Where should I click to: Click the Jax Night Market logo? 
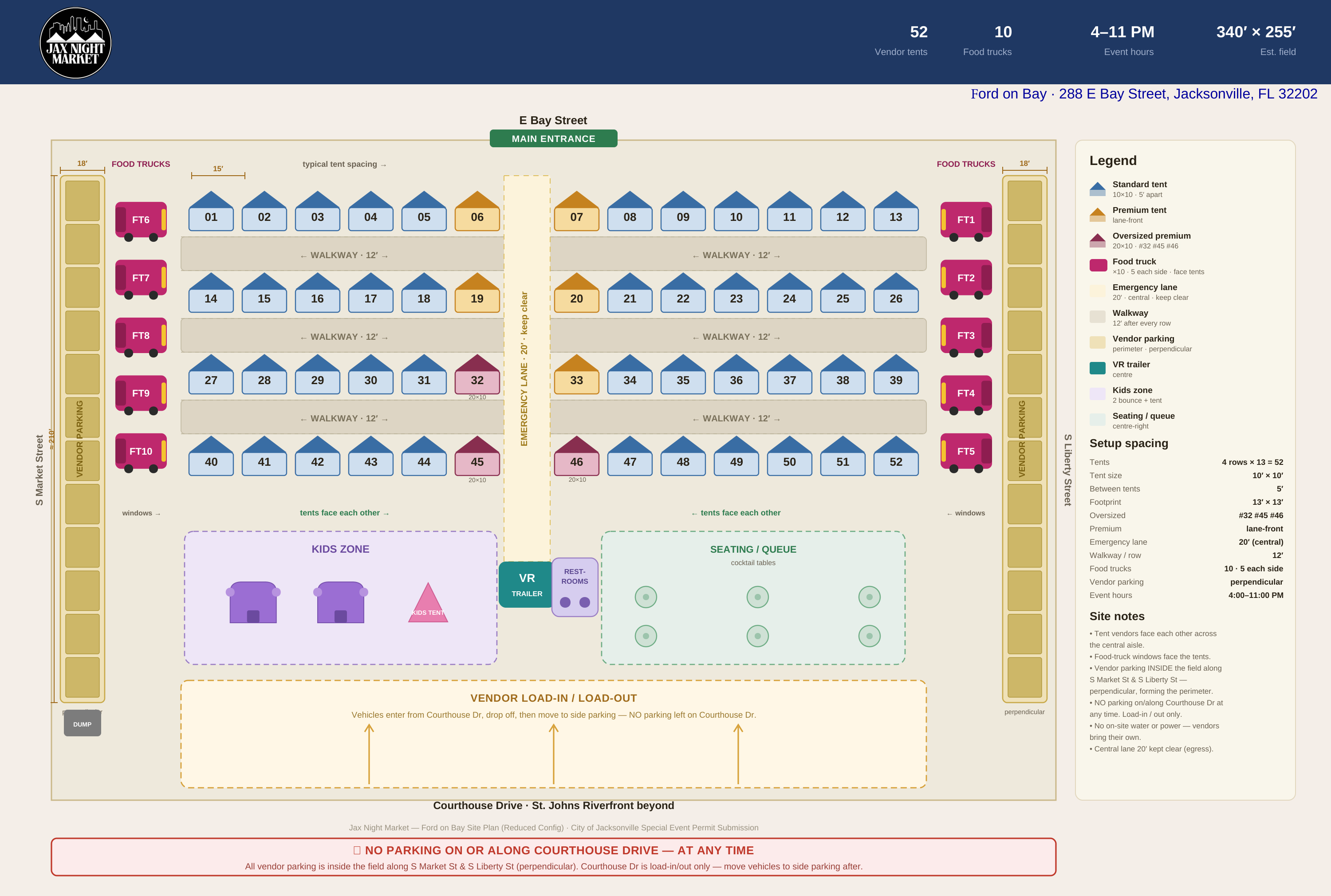75,43
